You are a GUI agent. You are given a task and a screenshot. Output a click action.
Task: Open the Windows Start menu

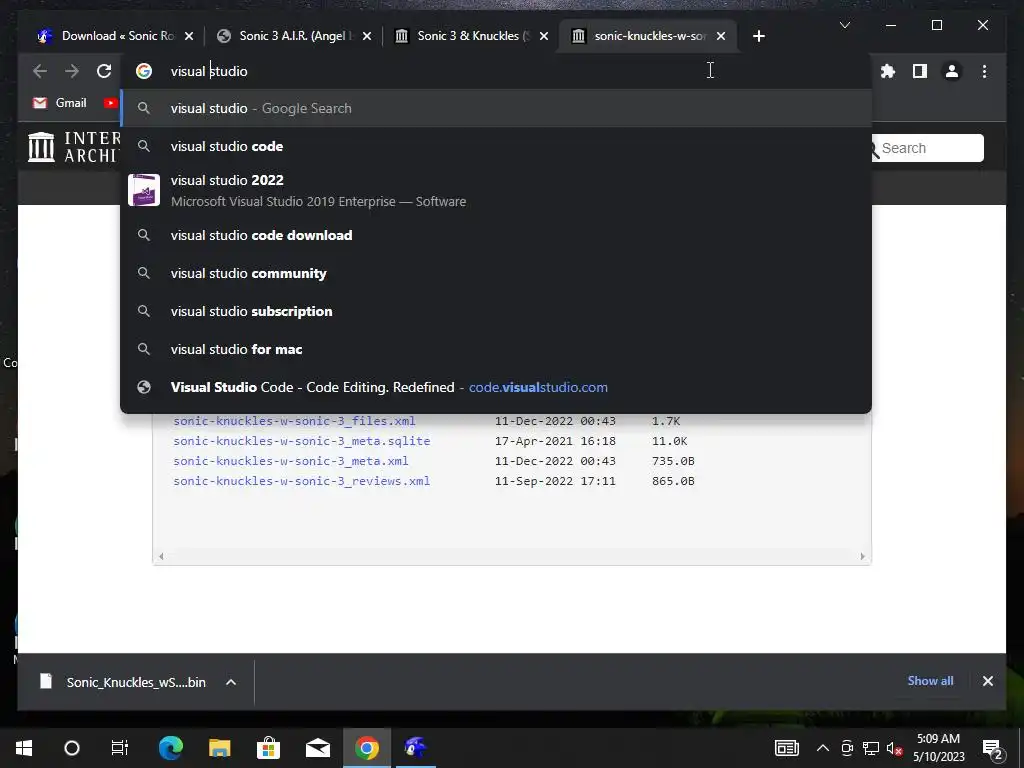[x=24, y=748]
